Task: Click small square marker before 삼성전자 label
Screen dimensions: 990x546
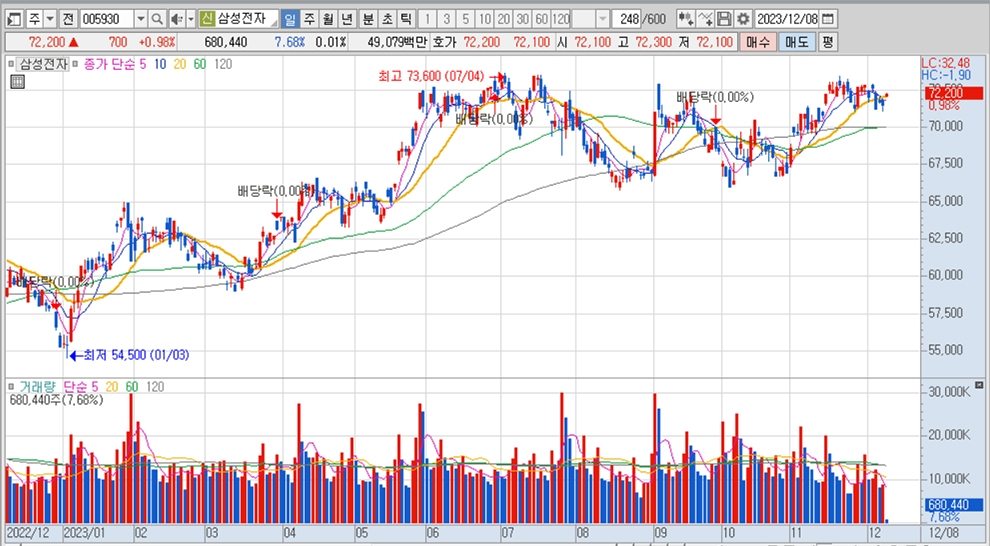Action: [11, 64]
